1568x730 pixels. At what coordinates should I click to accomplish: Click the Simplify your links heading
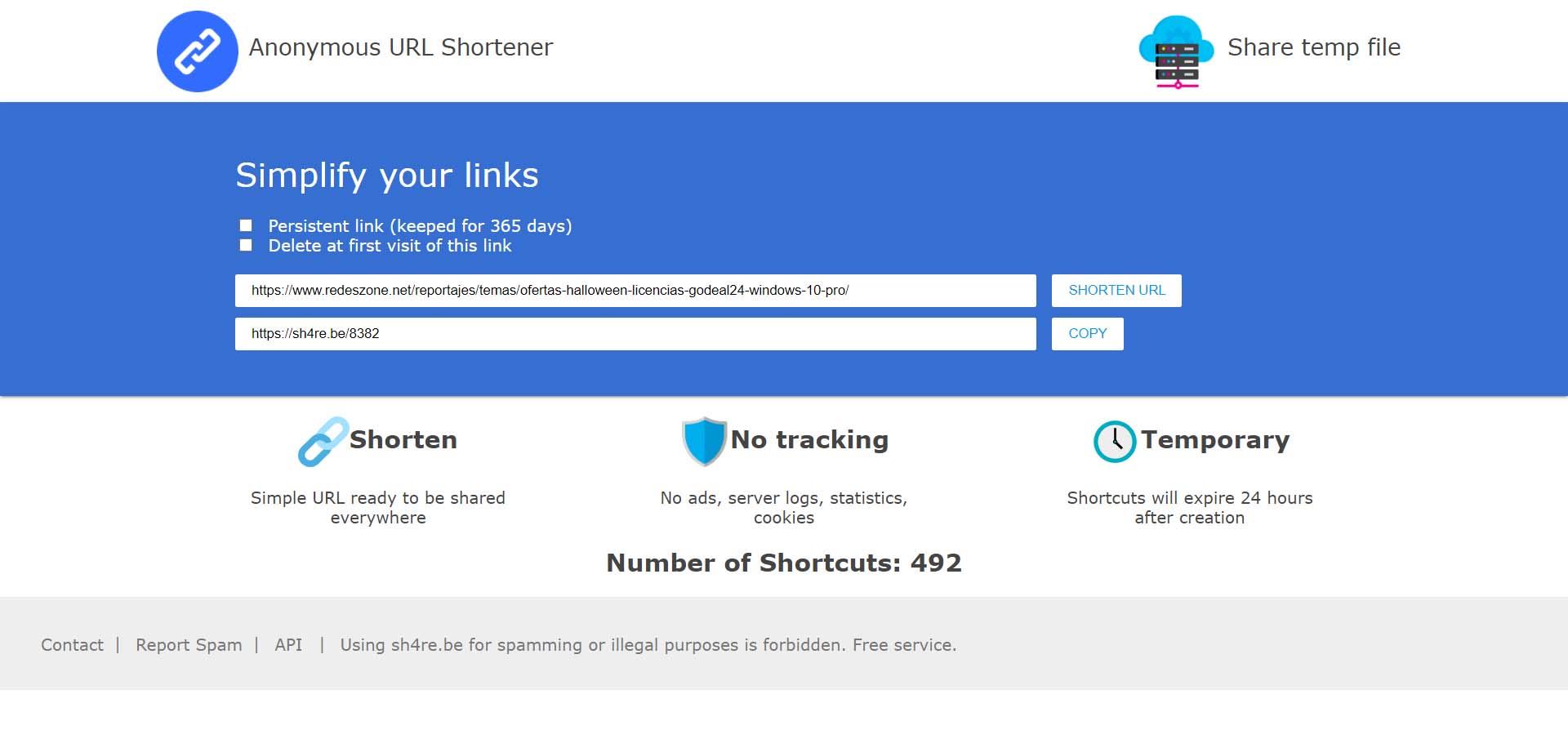[x=387, y=176]
